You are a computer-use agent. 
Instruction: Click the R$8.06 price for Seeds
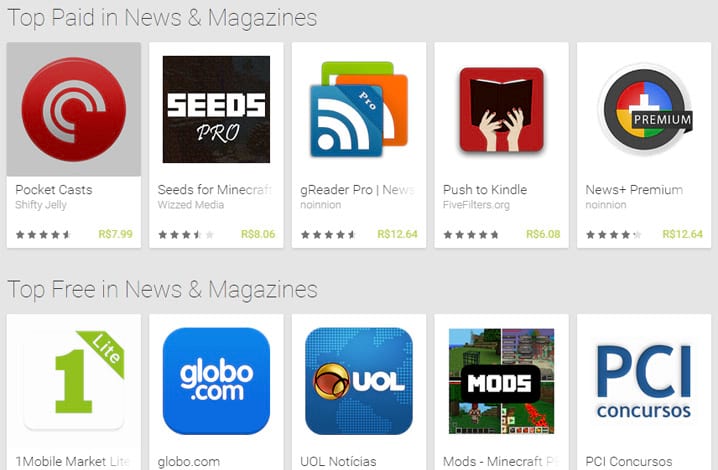click(x=258, y=234)
